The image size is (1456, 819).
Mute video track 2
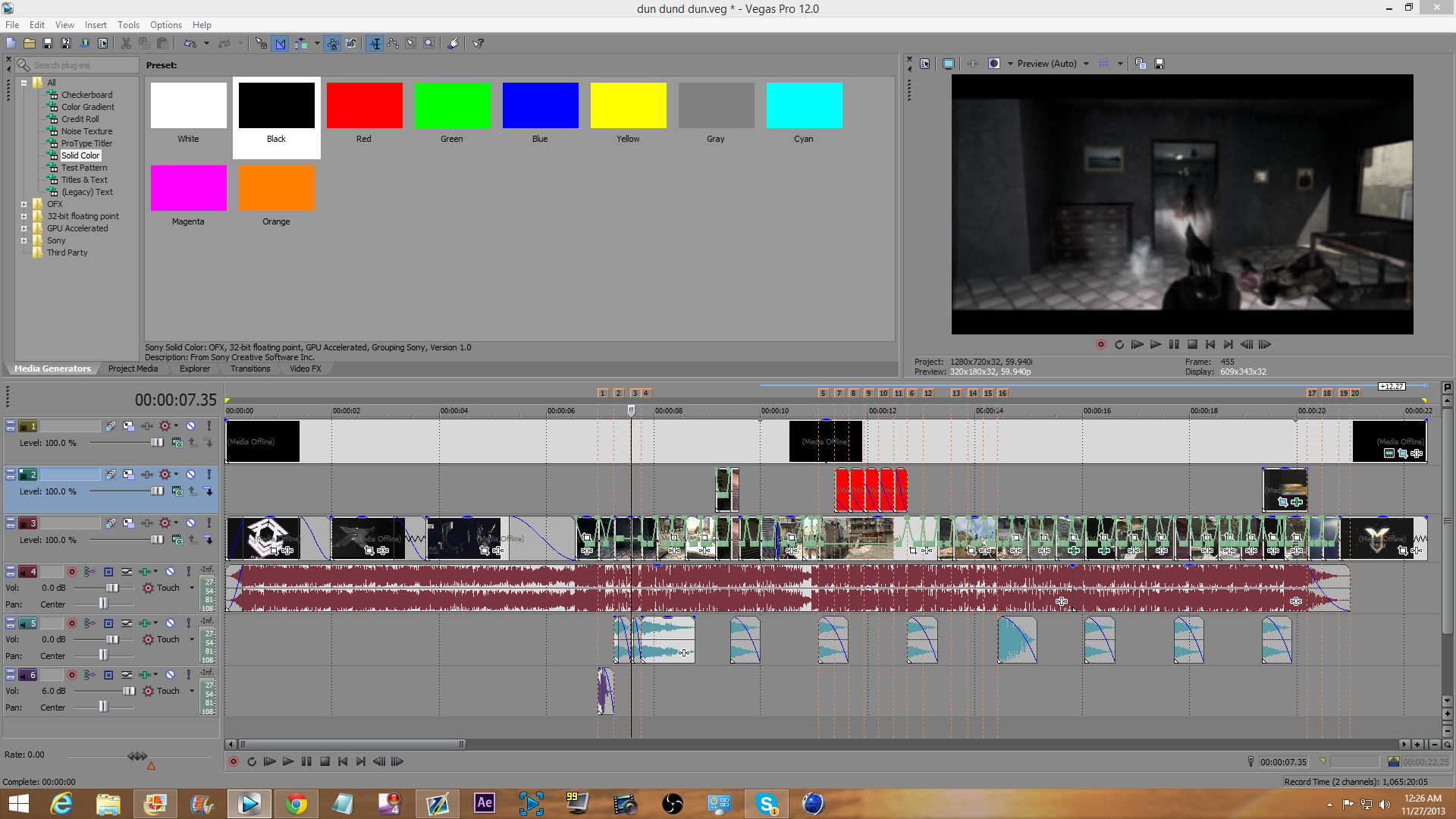point(191,475)
